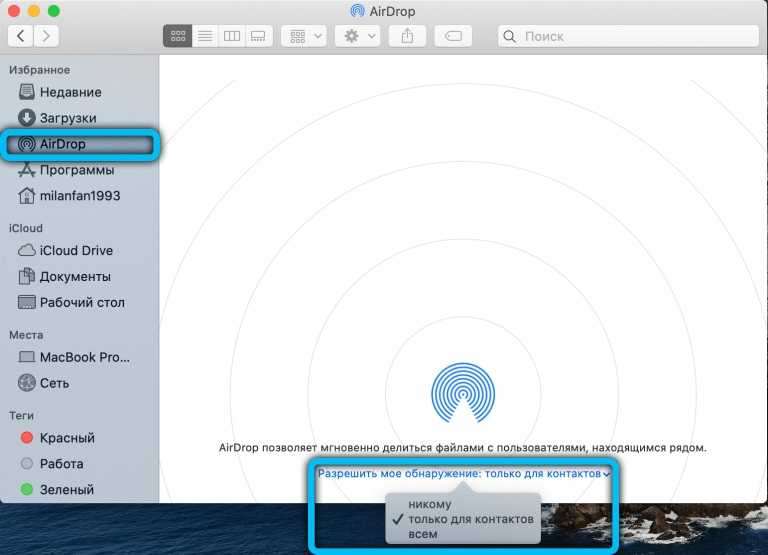Open the group-by arrangement dropdown
The image size is (768, 555).
(304, 36)
